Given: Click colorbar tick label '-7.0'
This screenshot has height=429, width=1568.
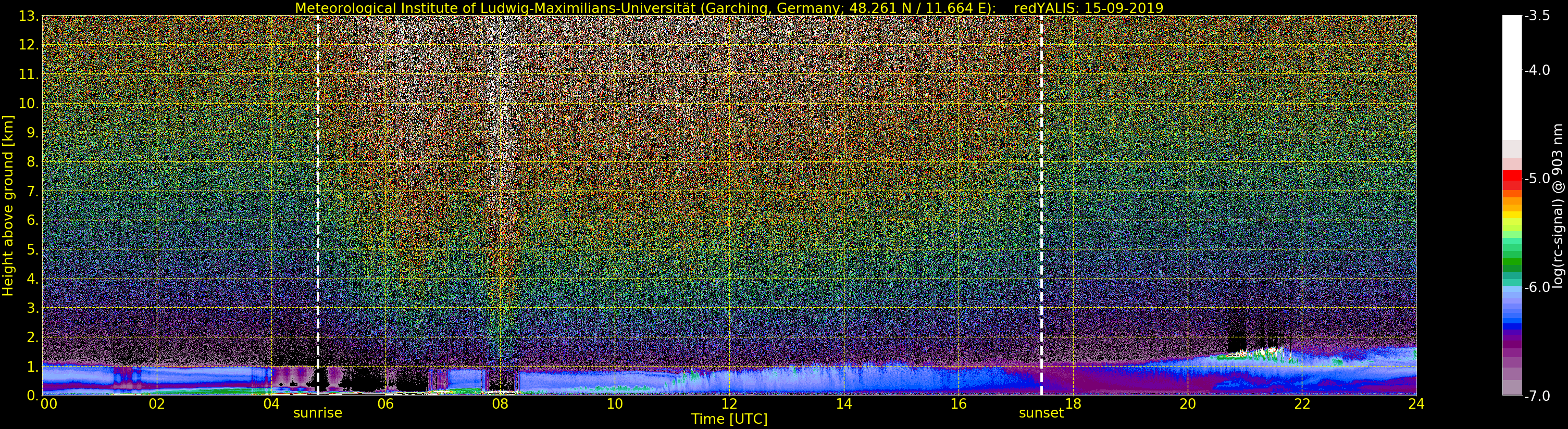Looking at the screenshot, I should pyautogui.click(x=1537, y=396).
